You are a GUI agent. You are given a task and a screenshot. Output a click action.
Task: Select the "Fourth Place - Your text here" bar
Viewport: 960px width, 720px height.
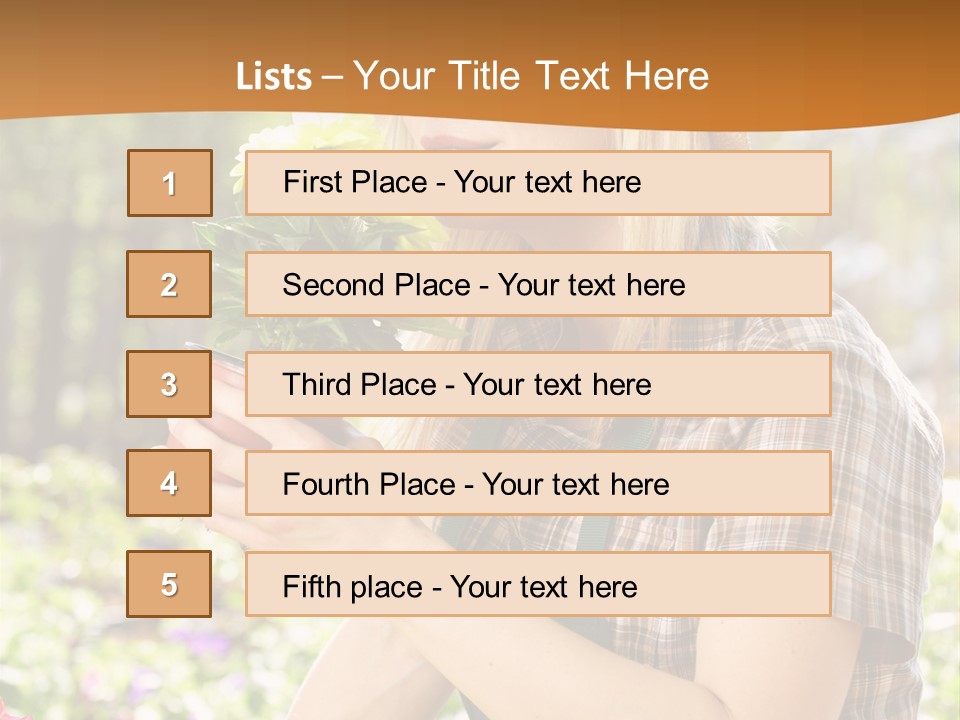click(538, 483)
